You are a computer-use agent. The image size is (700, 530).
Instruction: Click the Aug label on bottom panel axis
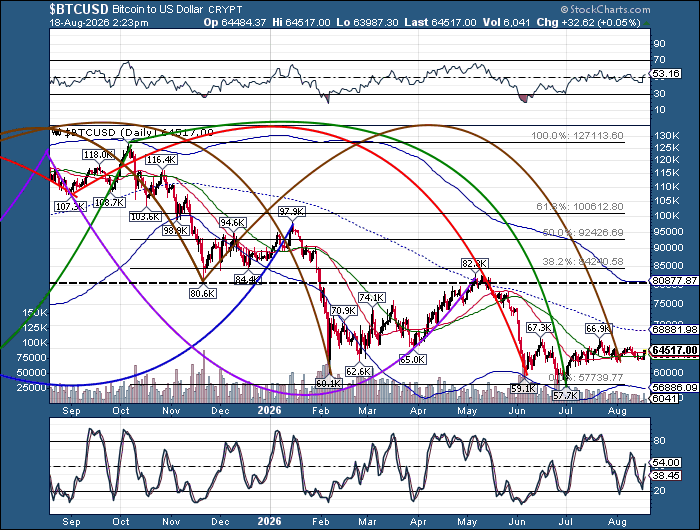tap(617, 522)
